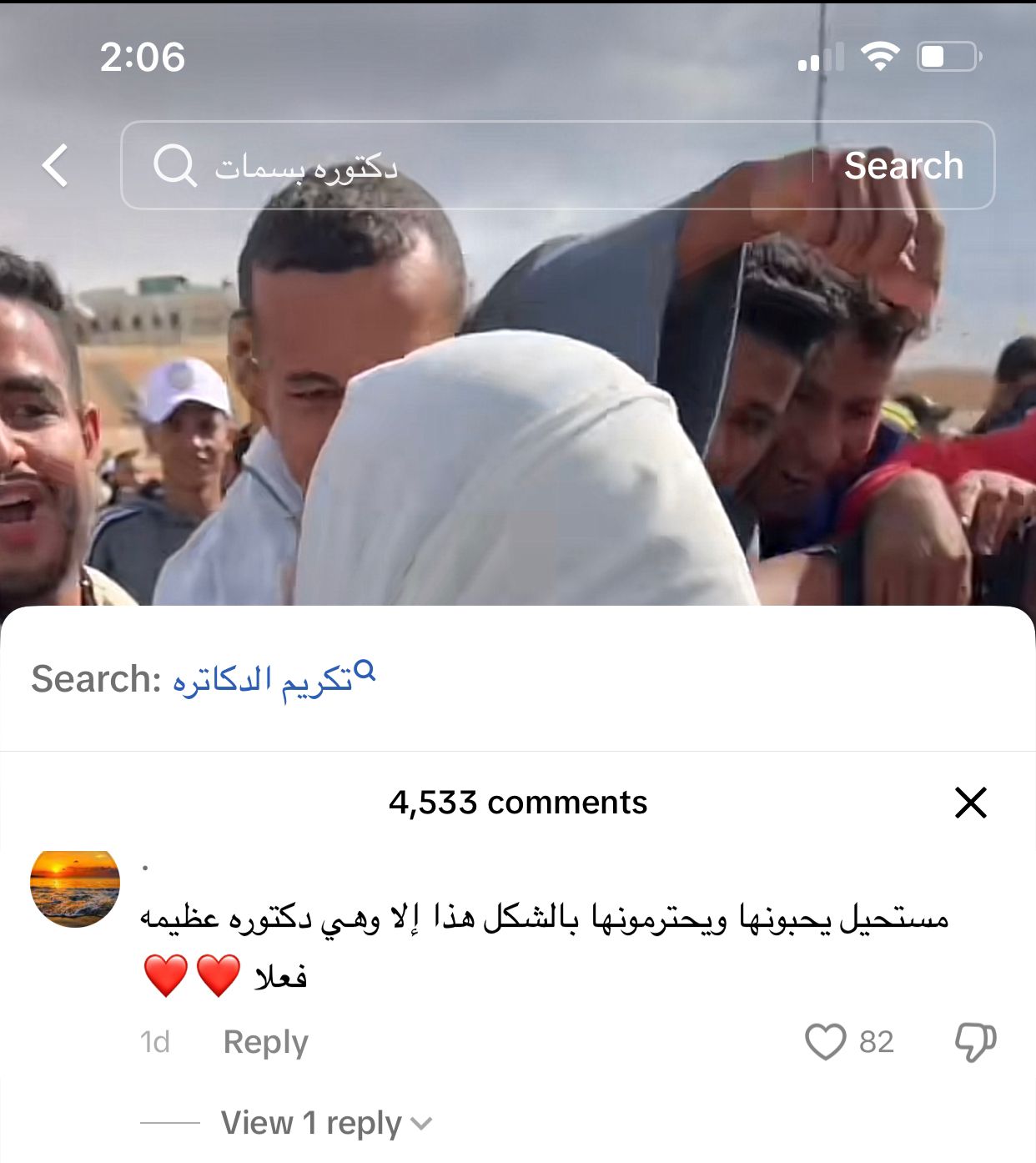
Task: Tap the 2:06 clock in the status bar
Action: [x=143, y=58]
